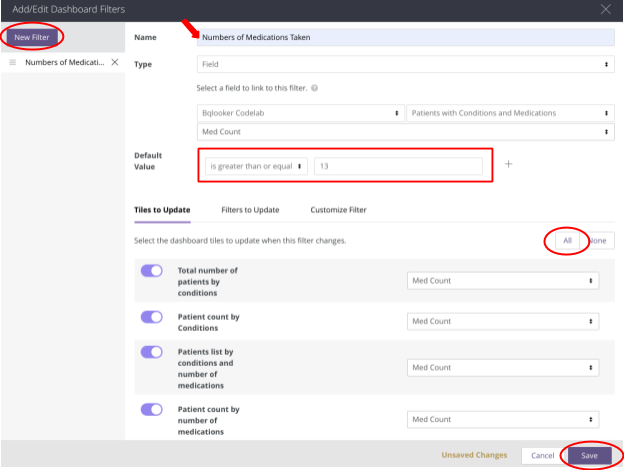This screenshot has width=624, height=470.
Task: Disable Patients list by conditions tile switch
Action: [152, 352]
